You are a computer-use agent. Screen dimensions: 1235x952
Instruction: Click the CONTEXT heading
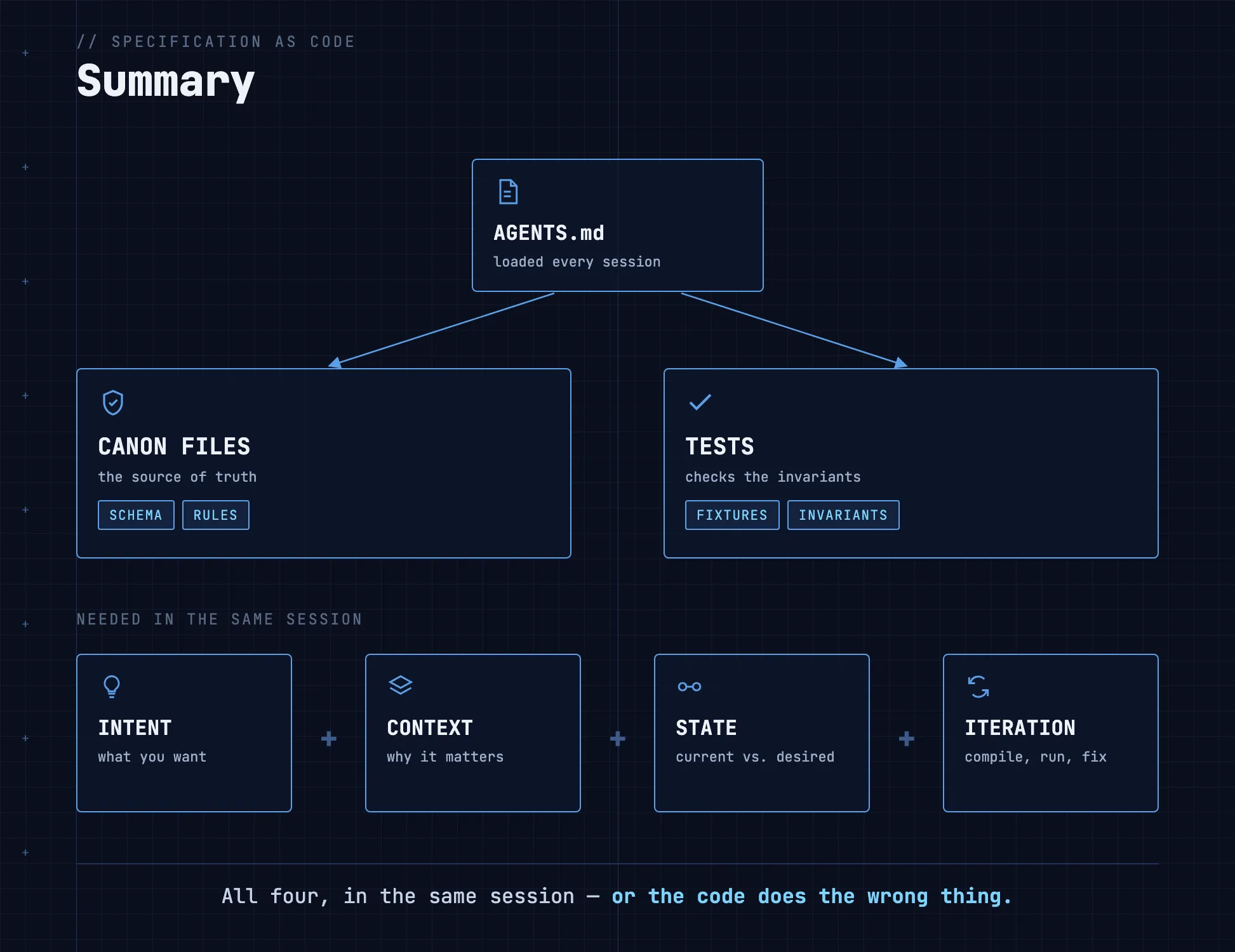[x=431, y=727]
